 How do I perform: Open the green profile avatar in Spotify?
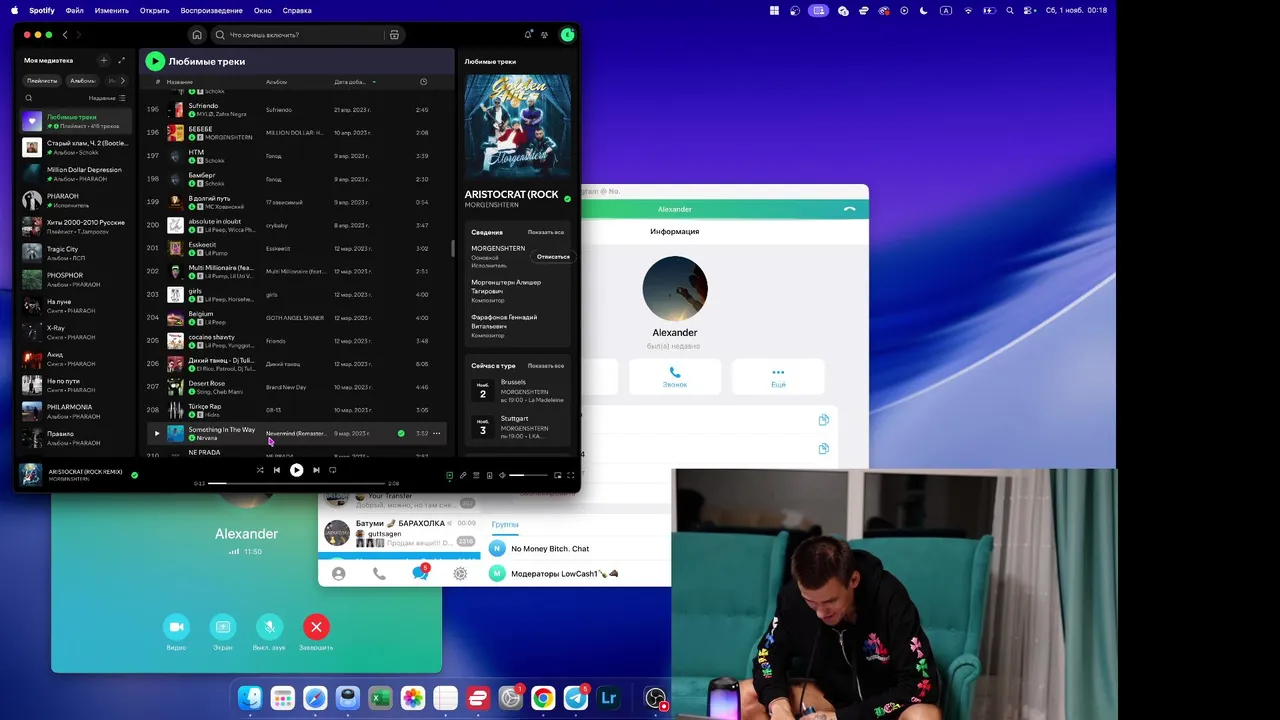(x=567, y=35)
